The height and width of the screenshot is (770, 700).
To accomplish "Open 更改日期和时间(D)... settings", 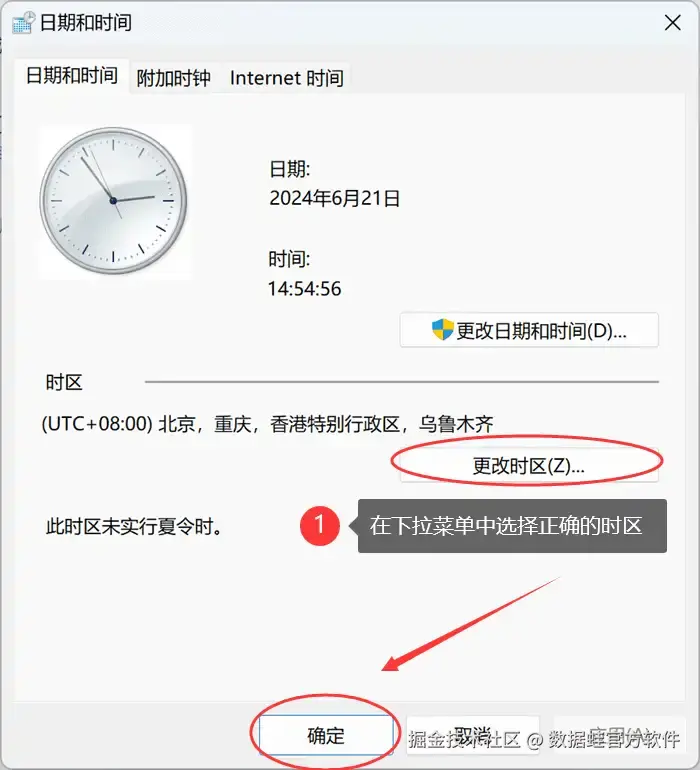I will click(529, 330).
